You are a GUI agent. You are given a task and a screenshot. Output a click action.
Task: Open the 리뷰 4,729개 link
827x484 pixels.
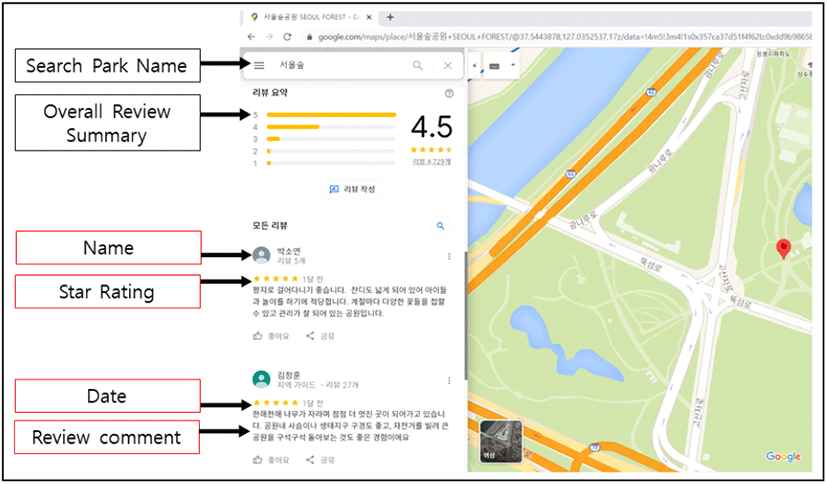pyautogui.click(x=431, y=162)
